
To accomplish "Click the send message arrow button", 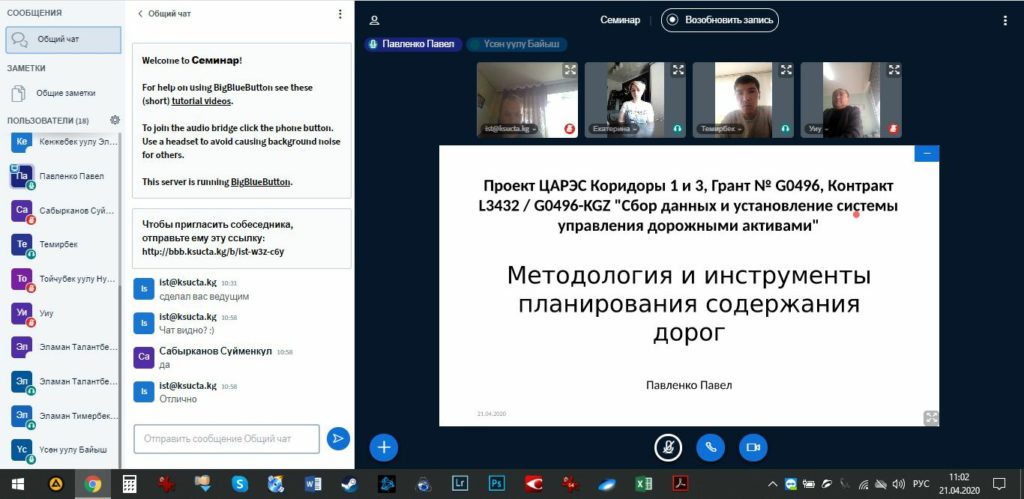I will (338, 438).
